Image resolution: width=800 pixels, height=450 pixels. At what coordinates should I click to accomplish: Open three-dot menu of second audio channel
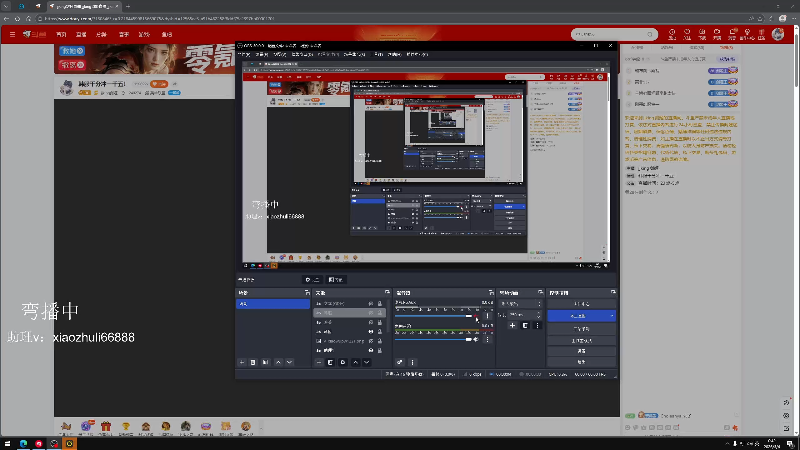coord(487,339)
